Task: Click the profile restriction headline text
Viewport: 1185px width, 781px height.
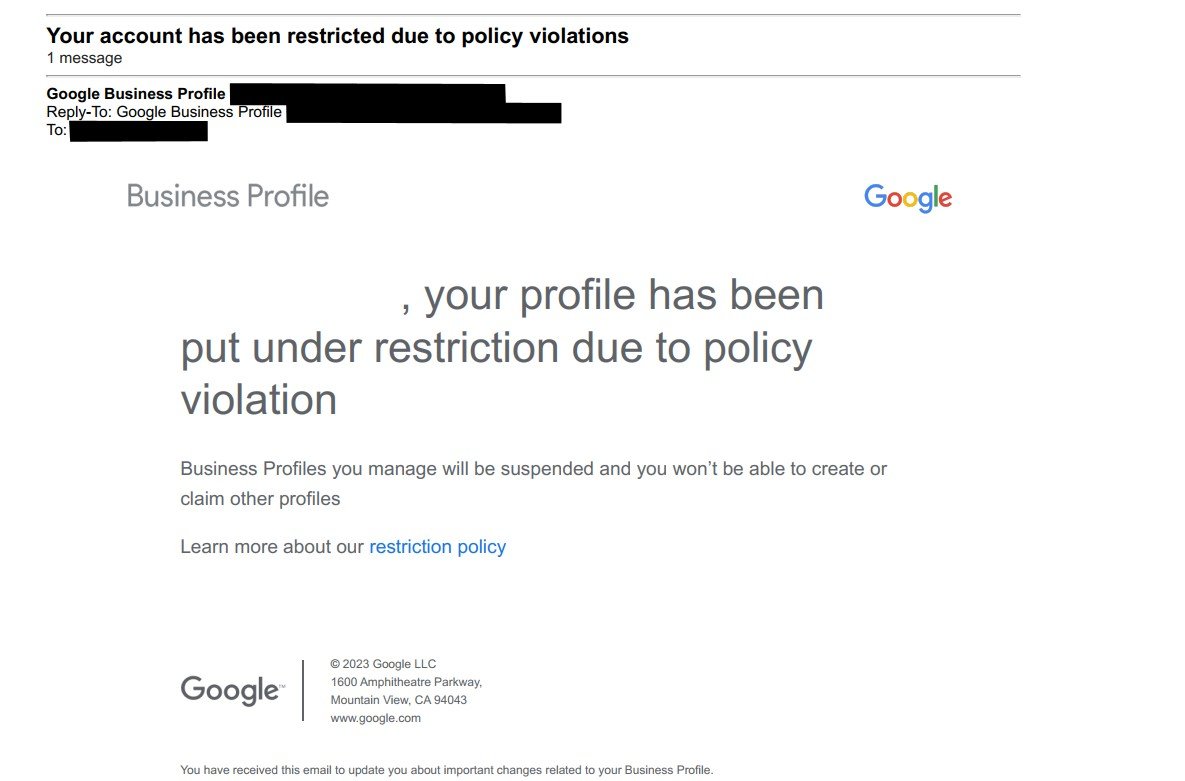Action: click(x=502, y=346)
